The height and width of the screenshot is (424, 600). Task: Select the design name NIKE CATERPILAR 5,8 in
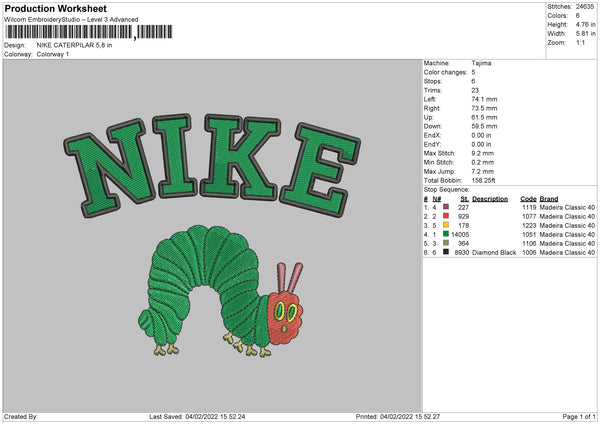[74, 45]
